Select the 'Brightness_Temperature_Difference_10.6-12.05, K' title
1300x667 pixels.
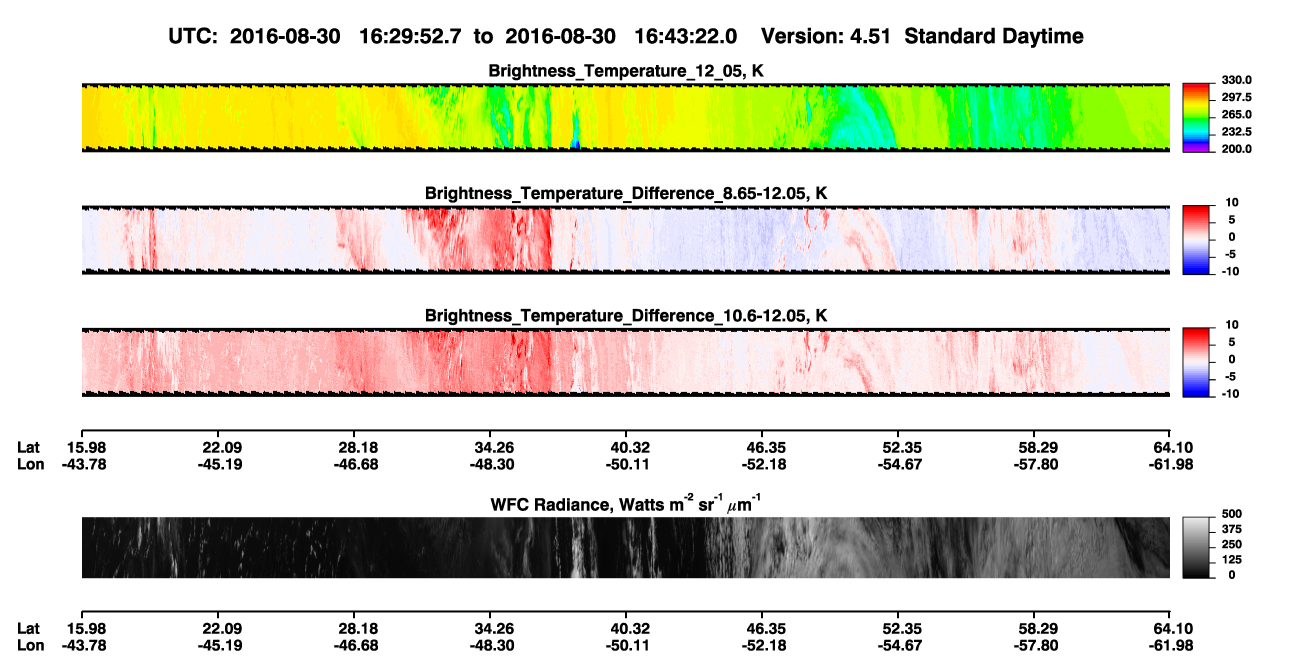(627, 316)
